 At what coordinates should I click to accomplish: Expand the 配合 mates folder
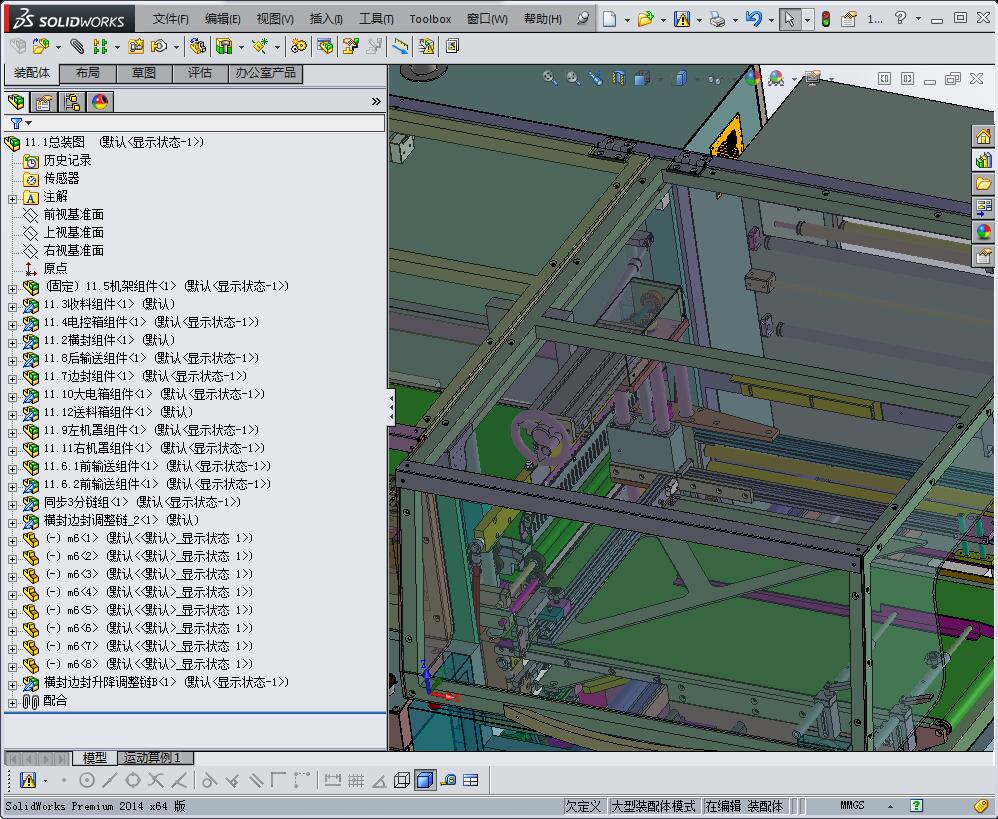pyautogui.click(x=12, y=702)
